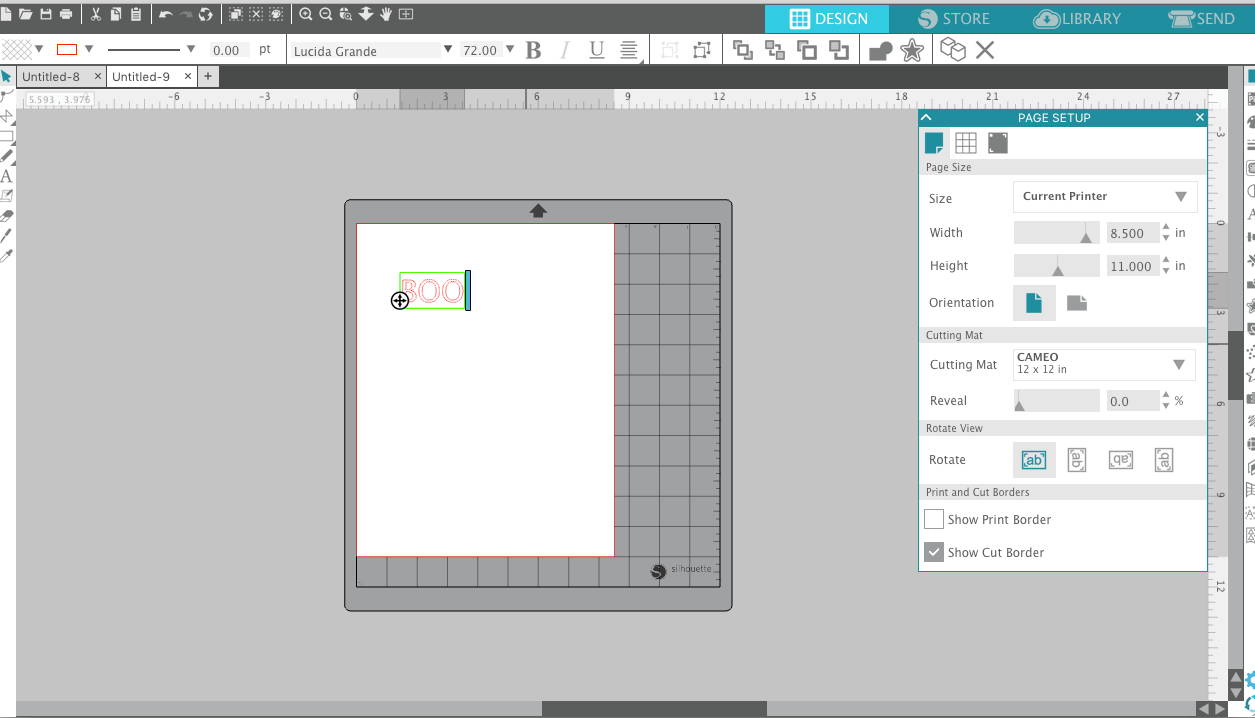Select the Eraser tool
This screenshot has height=718, width=1255.
point(6,216)
